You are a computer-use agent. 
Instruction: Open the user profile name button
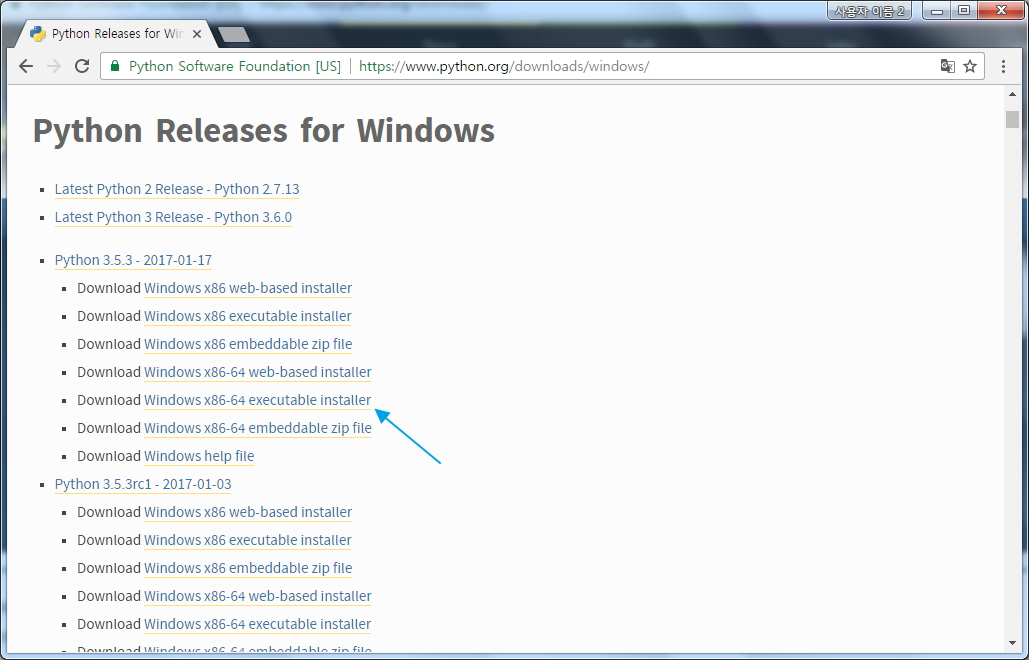tap(869, 11)
